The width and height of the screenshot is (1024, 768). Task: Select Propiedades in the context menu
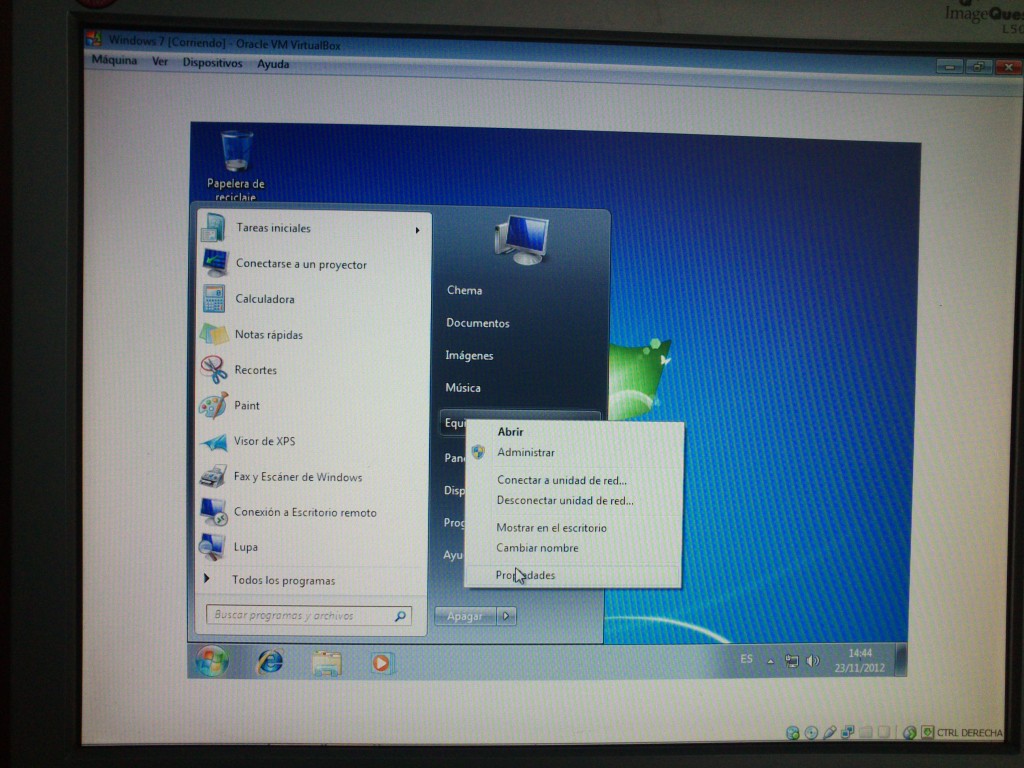pos(526,575)
